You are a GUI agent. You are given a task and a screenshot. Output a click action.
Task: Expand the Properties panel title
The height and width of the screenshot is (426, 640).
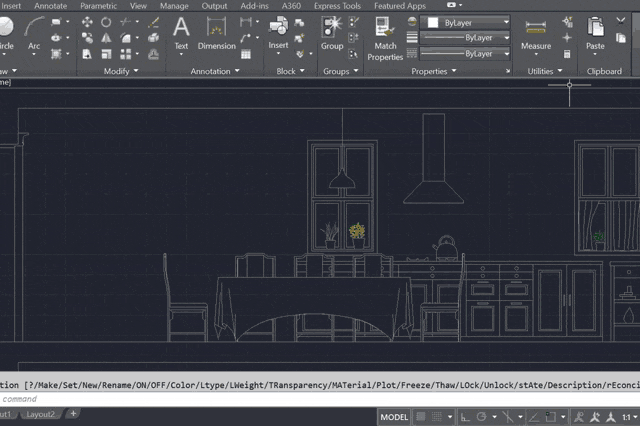tap(433, 71)
